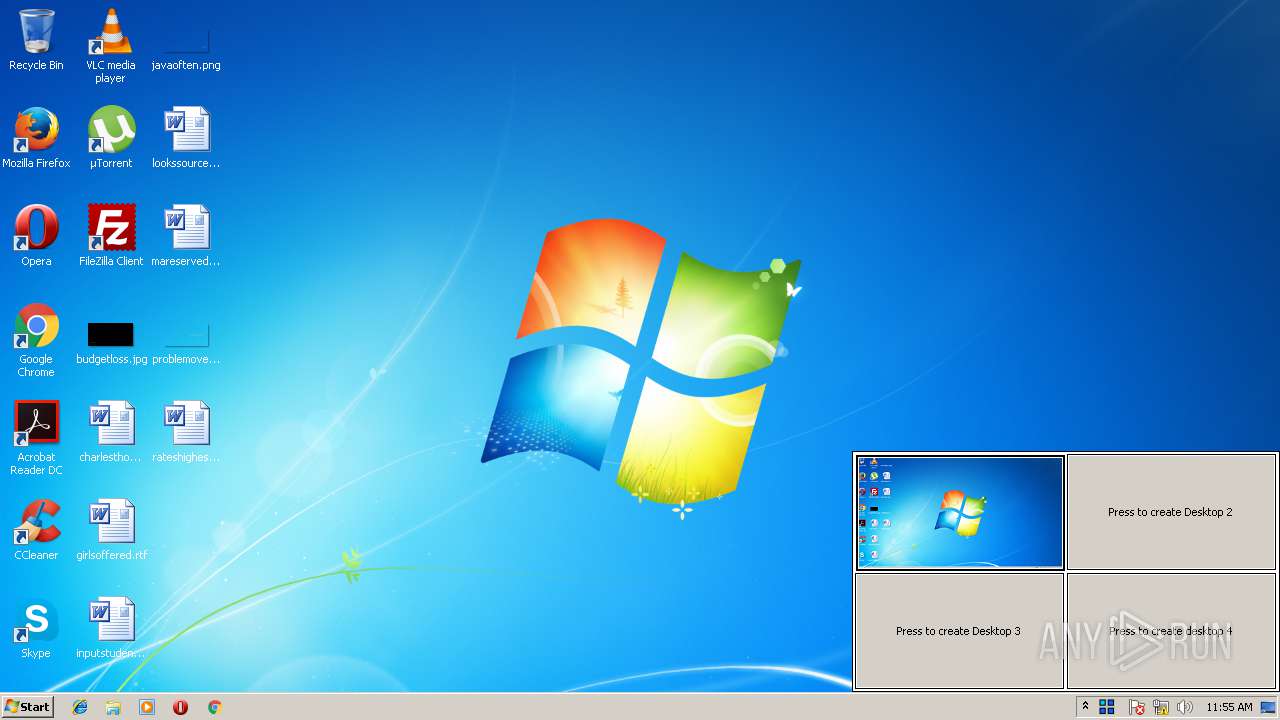This screenshot has height=720, width=1280.
Task: Launch Windows Media Player from taskbar
Action: click(147, 707)
